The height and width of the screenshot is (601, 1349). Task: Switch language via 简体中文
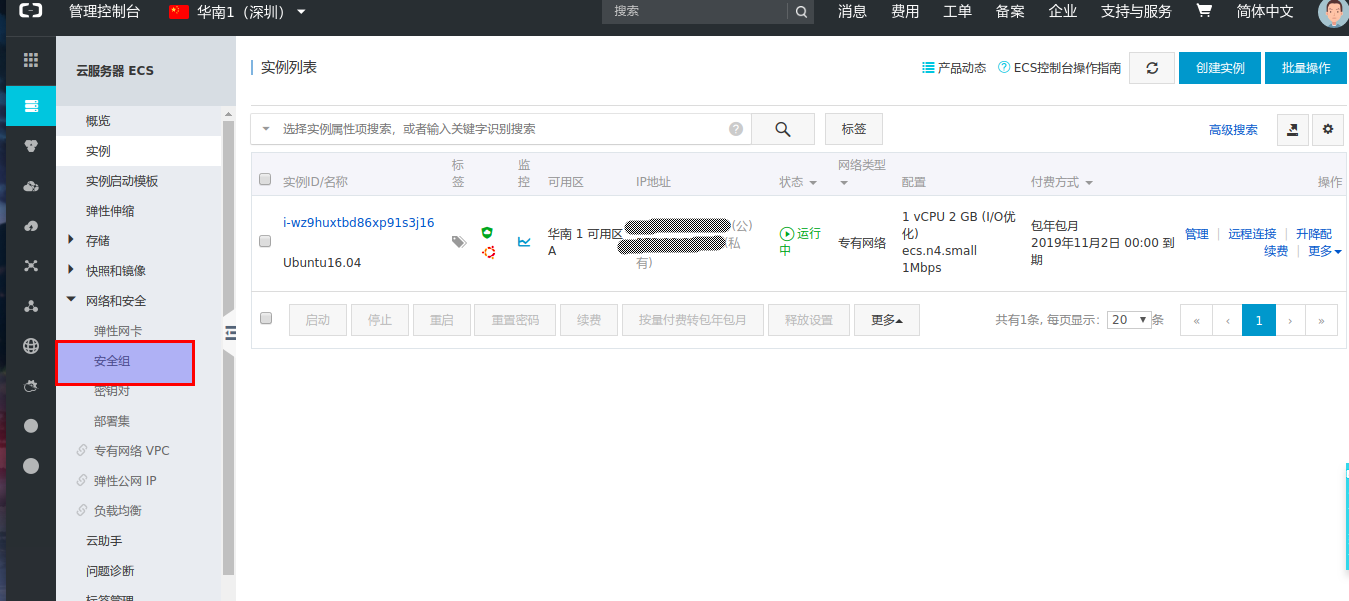point(1265,12)
